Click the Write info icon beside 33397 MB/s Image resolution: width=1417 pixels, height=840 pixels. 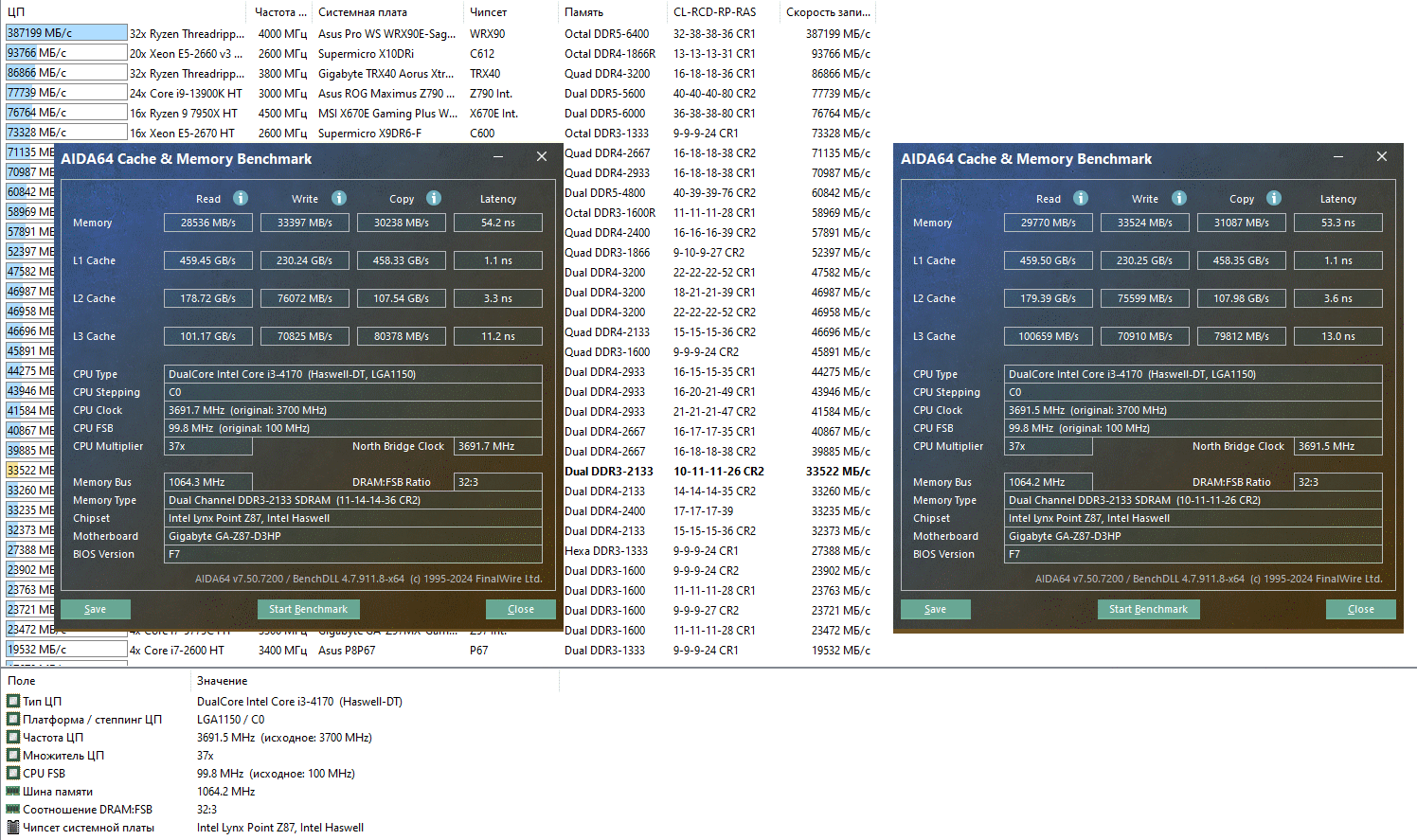pyautogui.click(x=339, y=198)
